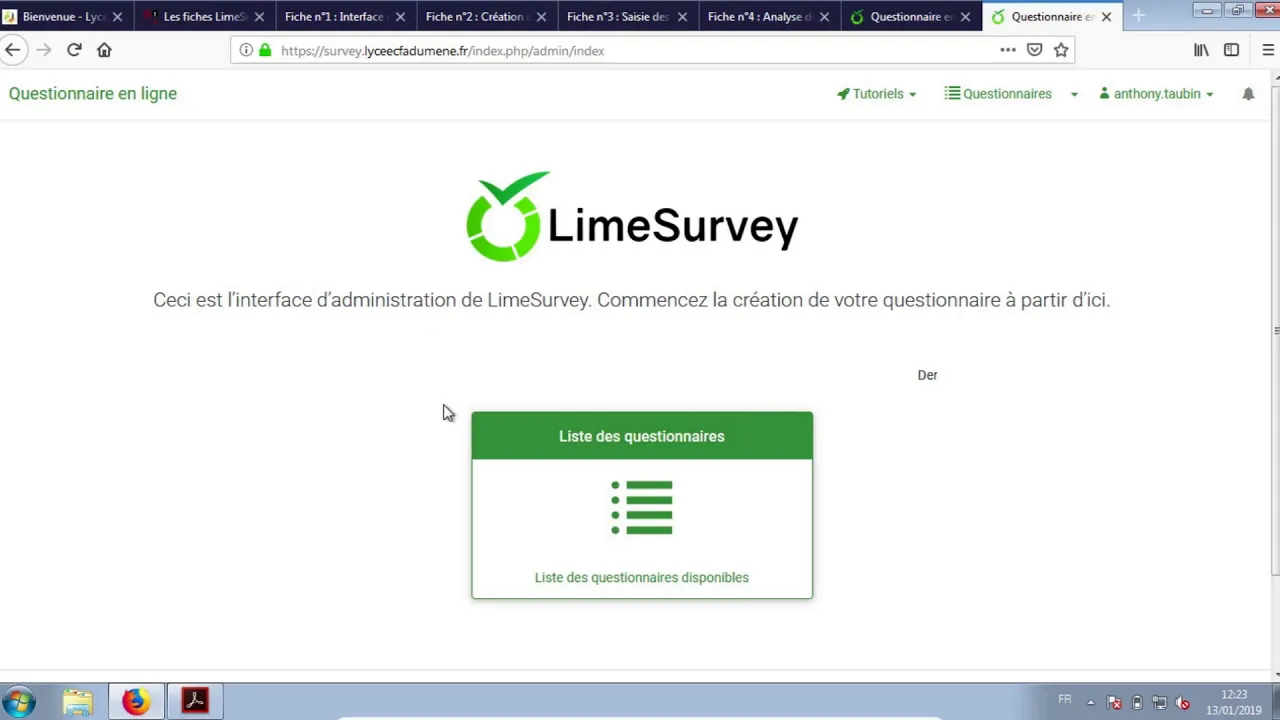Go back with the browser back arrow
Viewport: 1280px width, 720px height.
coord(13,50)
